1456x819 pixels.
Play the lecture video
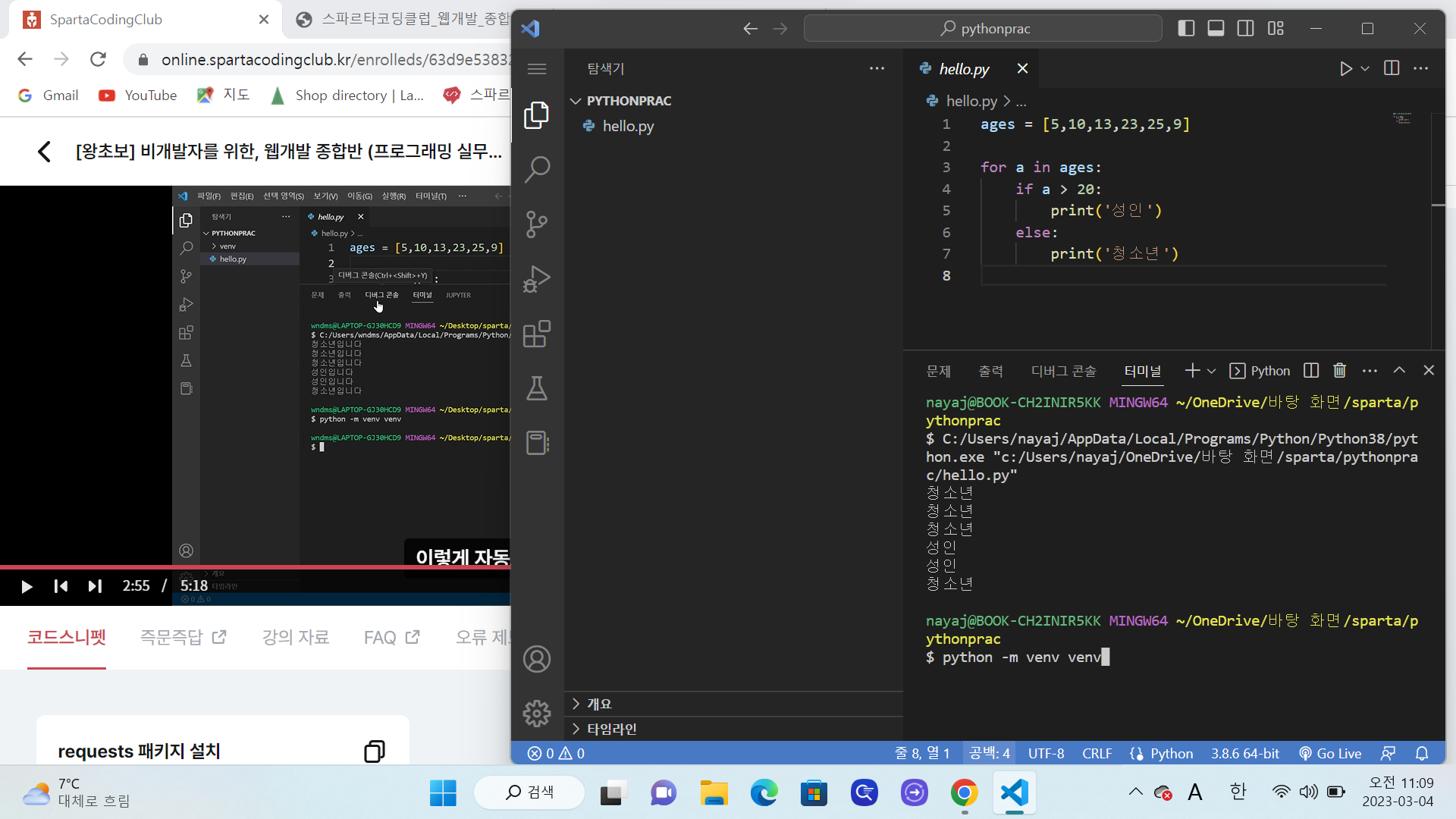(27, 586)
